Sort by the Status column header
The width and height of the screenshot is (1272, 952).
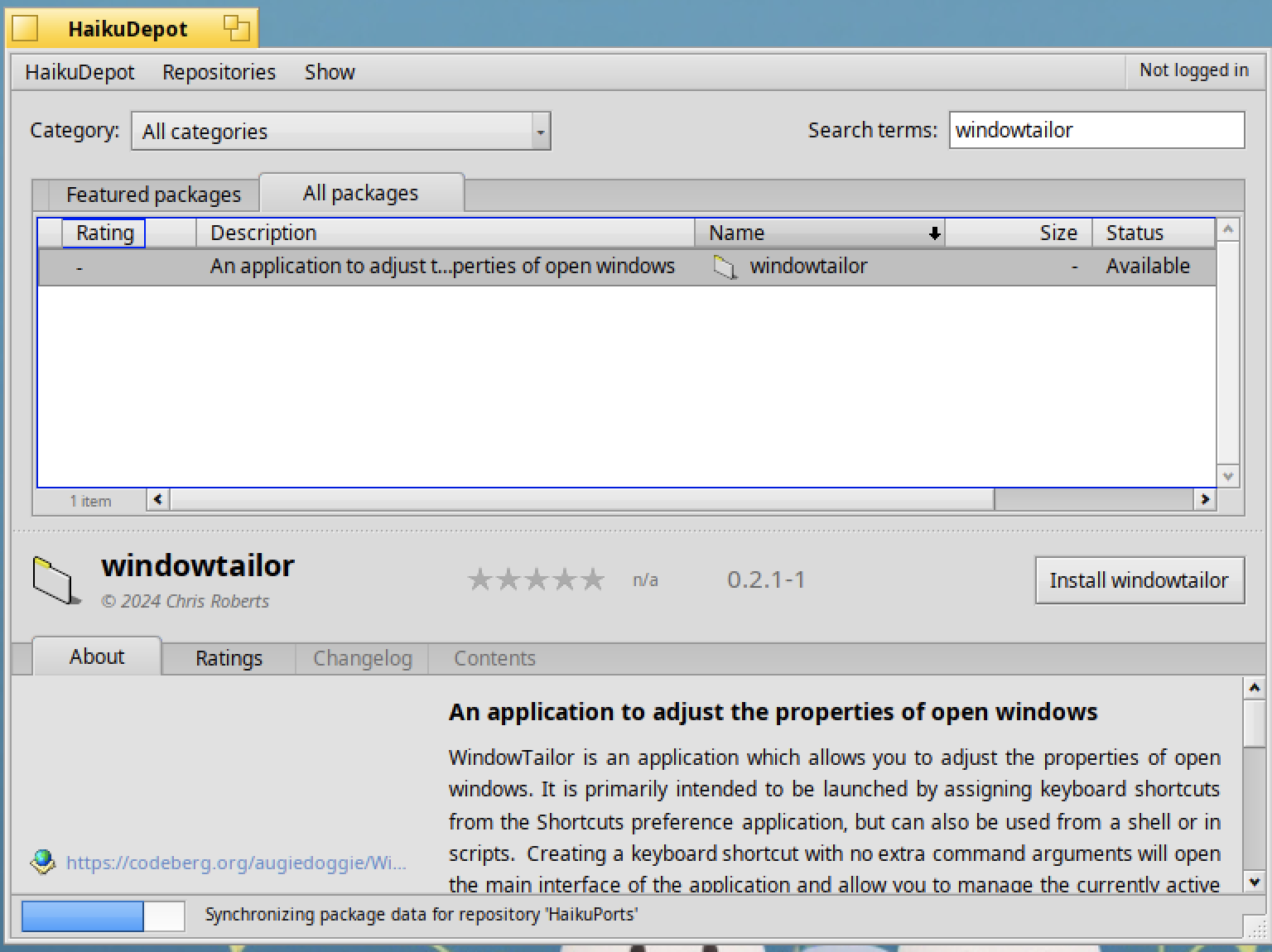coord(1154,233)
